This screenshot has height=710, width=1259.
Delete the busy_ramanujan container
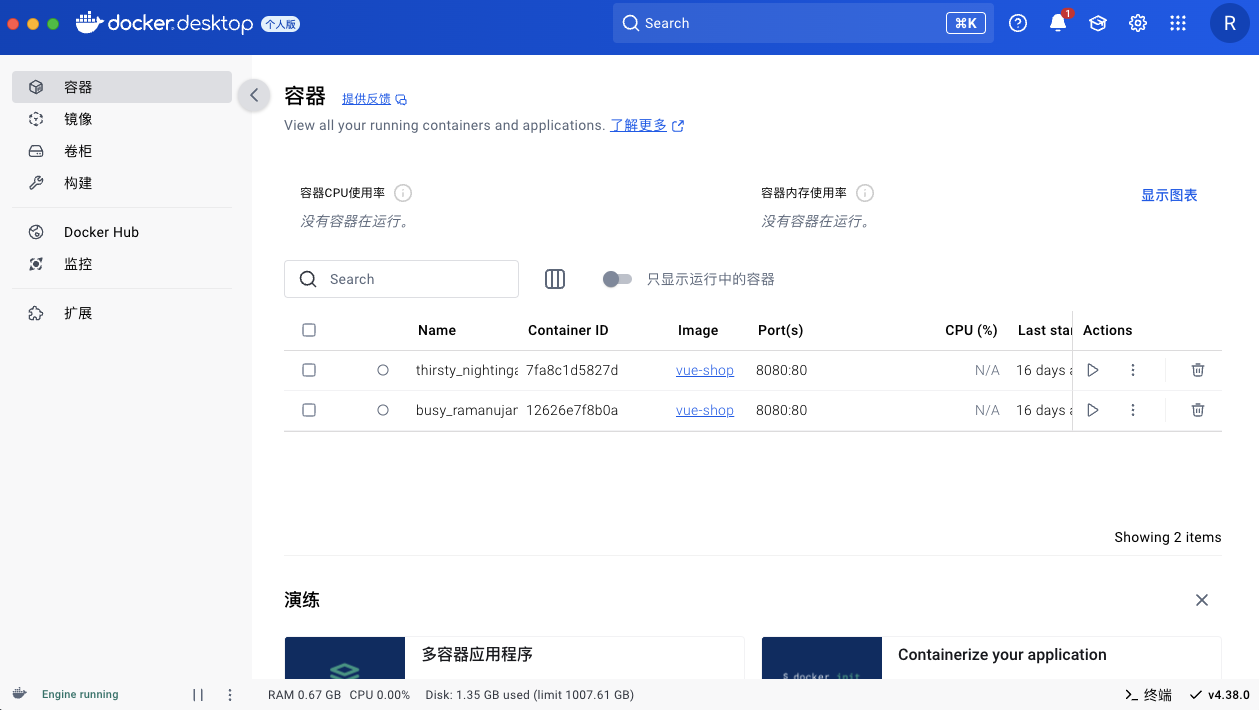pos(1197,410)
